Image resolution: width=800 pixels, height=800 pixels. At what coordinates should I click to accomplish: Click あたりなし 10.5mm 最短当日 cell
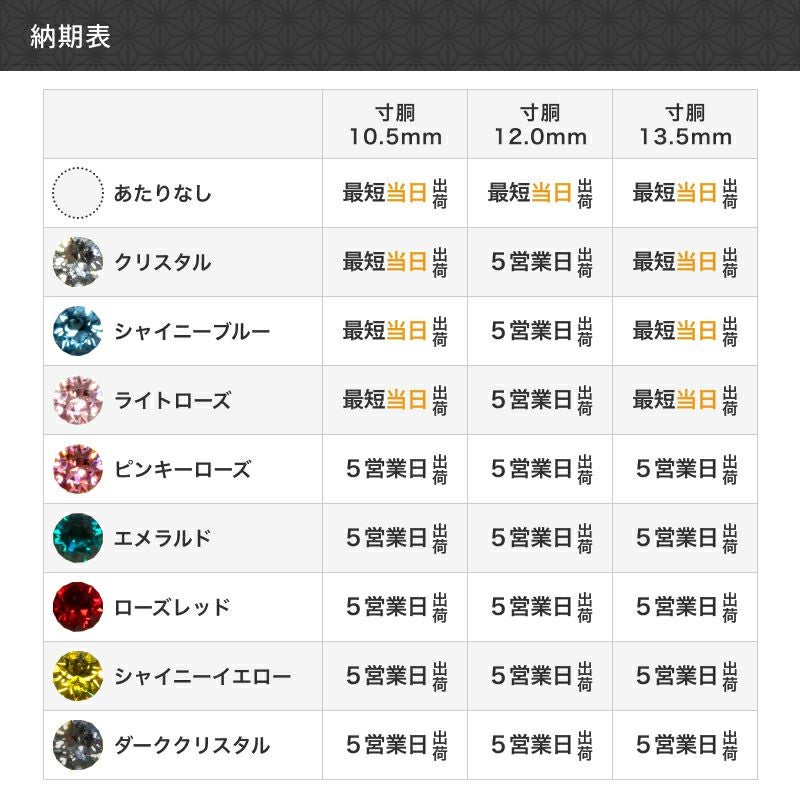395,193
